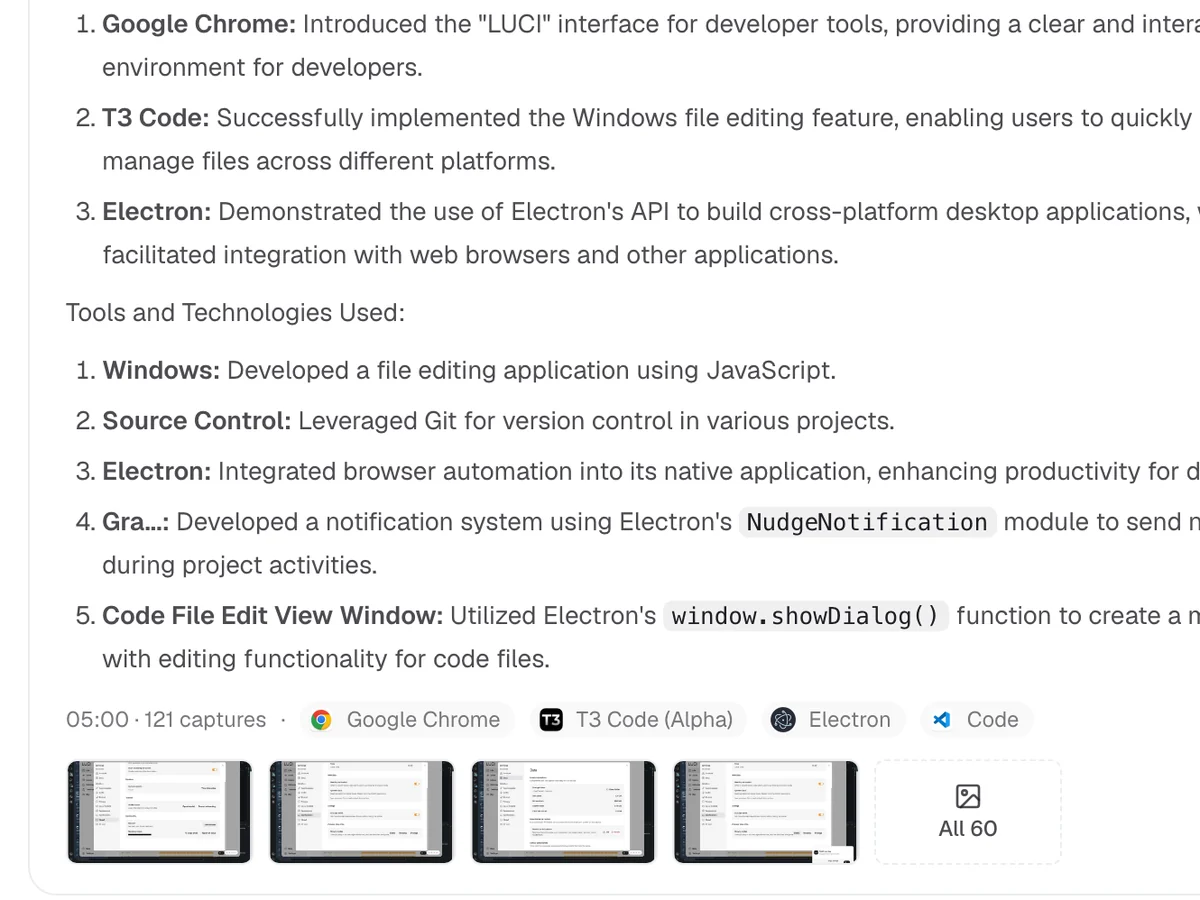This screenshot has height=900, width=1200.
Task: Click the VS Code icon chip
Action: tap(976, 720)
